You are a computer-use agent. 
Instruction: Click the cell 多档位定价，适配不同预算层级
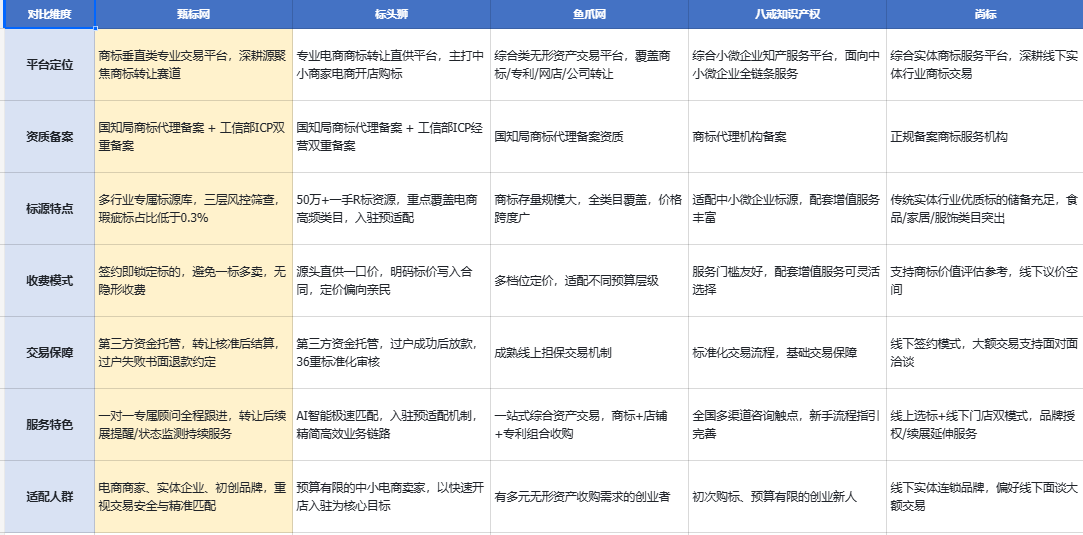point(589,281)
